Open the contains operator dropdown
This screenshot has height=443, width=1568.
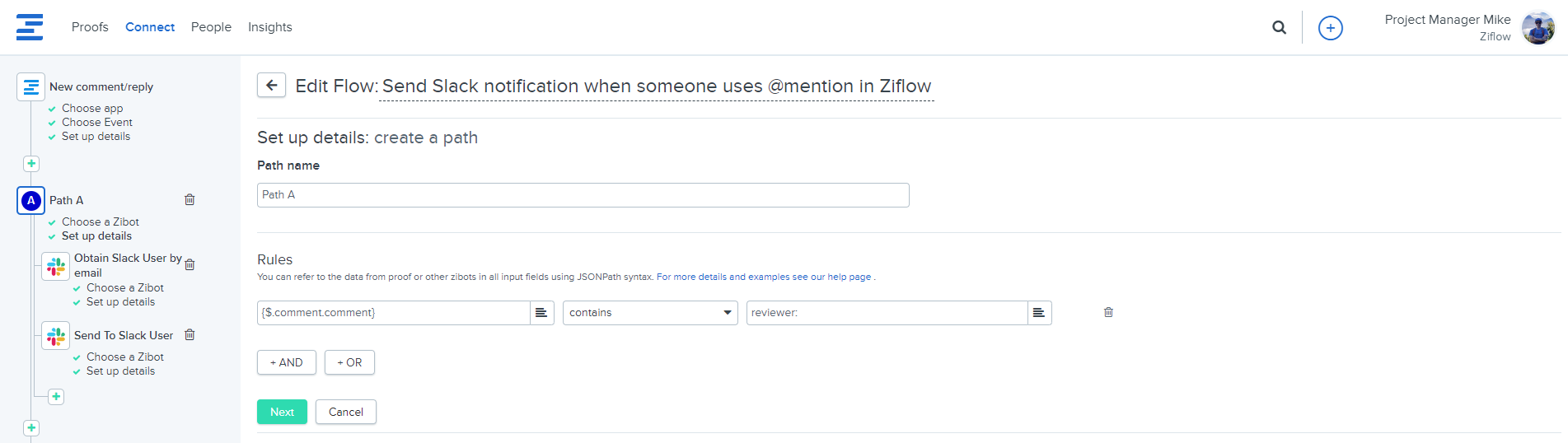tap(650, 313)
